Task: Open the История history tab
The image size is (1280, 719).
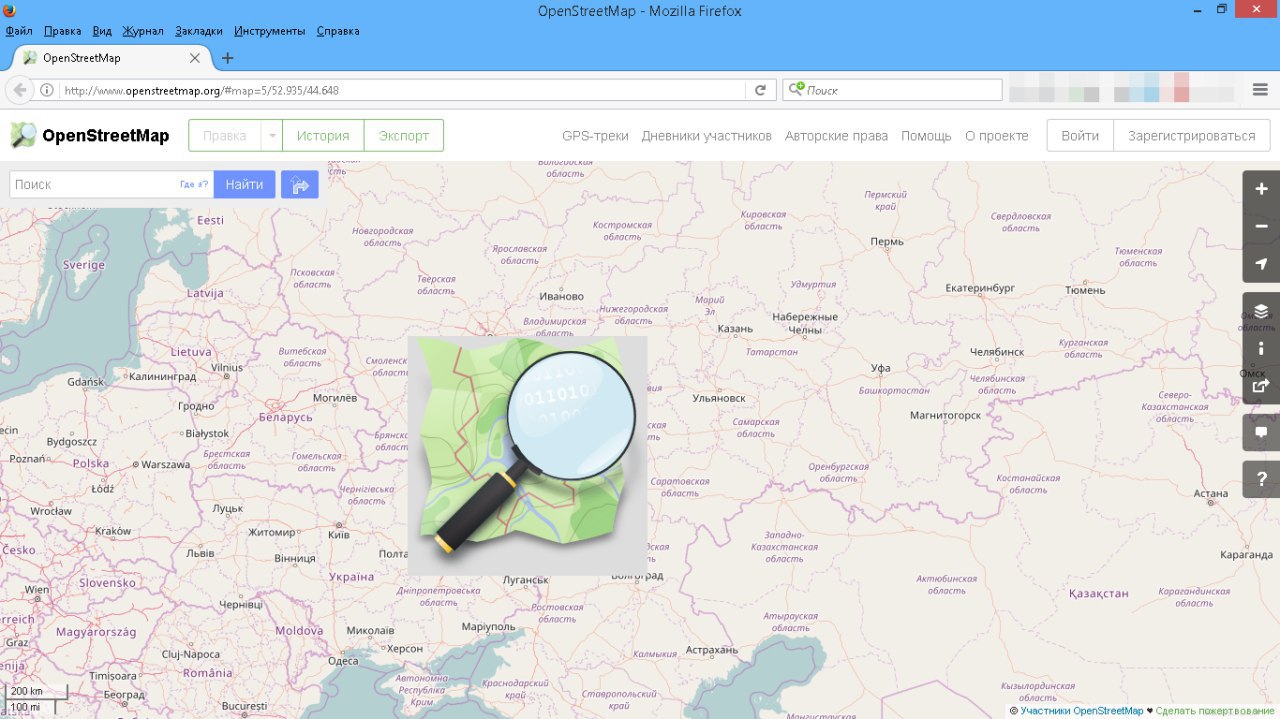Action: pos(323,135)
